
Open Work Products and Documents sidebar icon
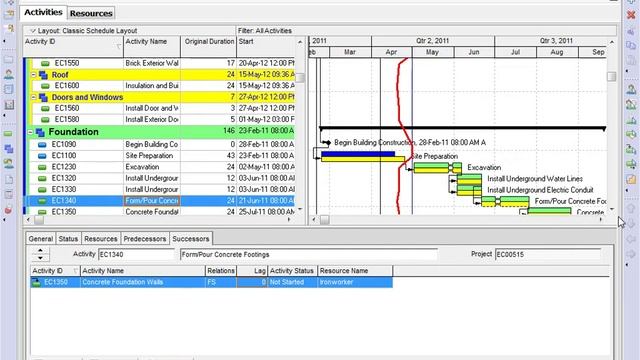pyautogui.click(x=9, y=180)
